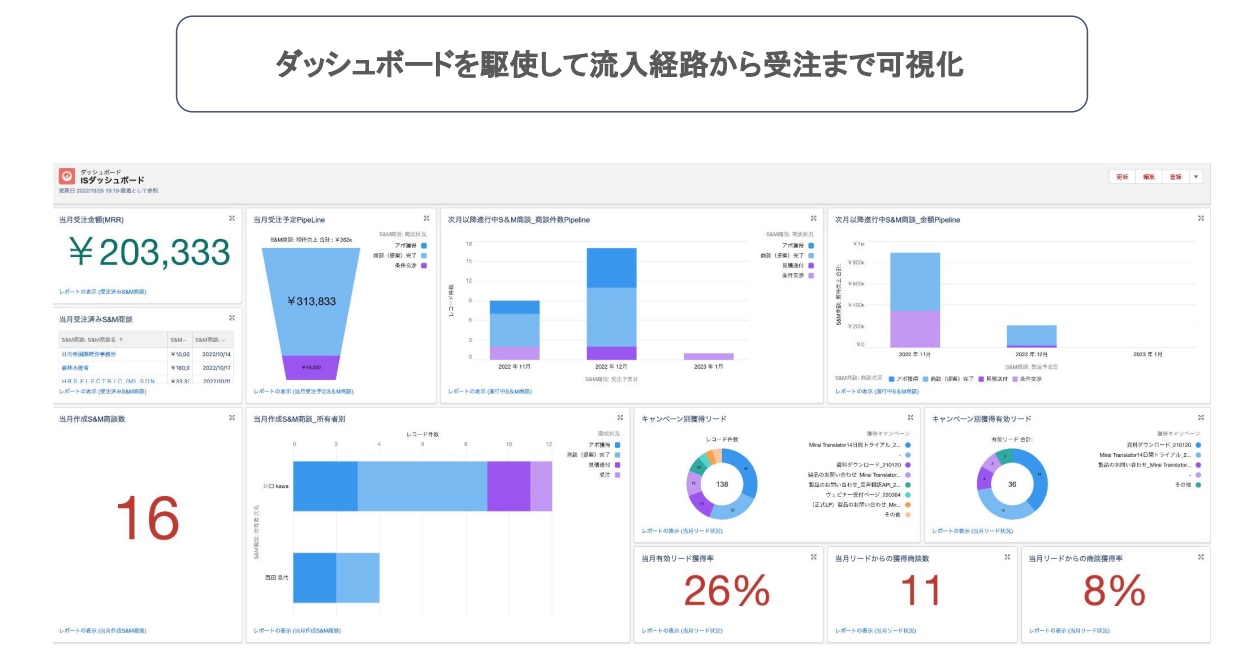Expand the 金額Pipeline component
The image size is (1239, 653).
click(x=1199, y=217)
